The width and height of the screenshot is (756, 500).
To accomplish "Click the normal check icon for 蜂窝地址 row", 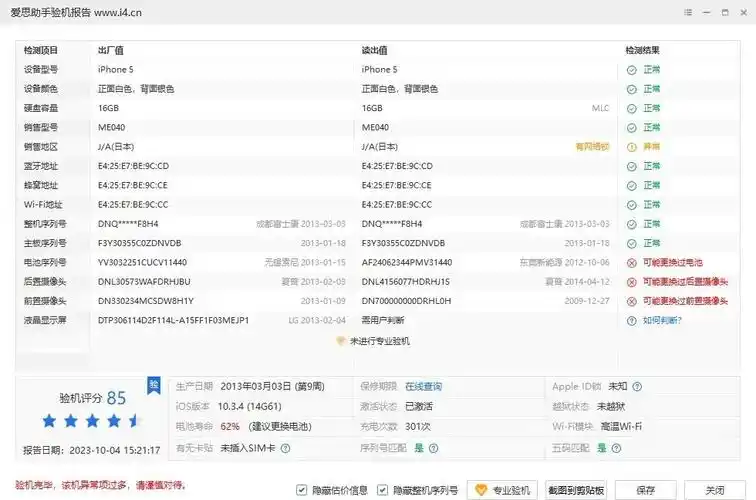I will pos(632,186).
